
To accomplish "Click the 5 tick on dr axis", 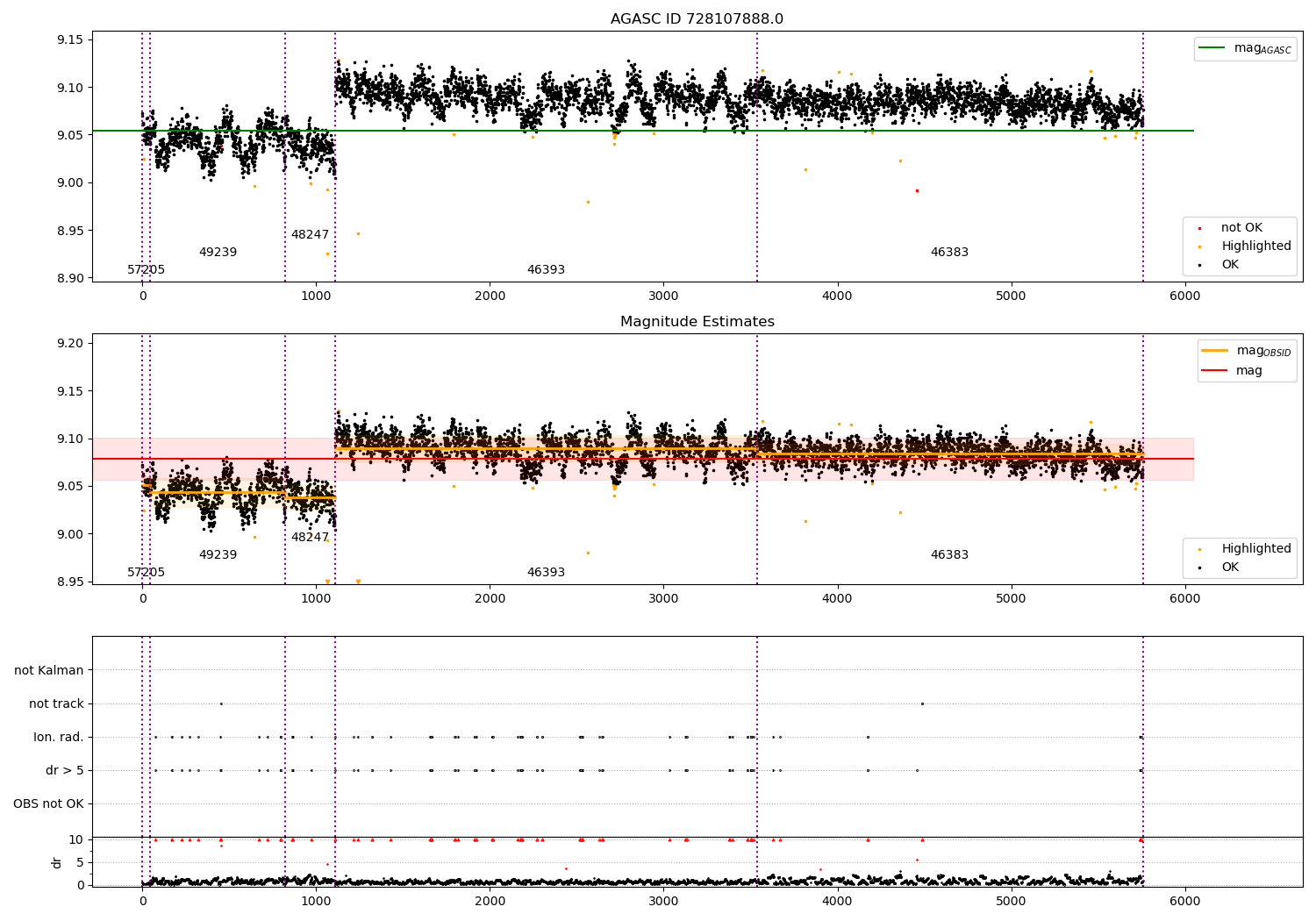I will 80,863.
